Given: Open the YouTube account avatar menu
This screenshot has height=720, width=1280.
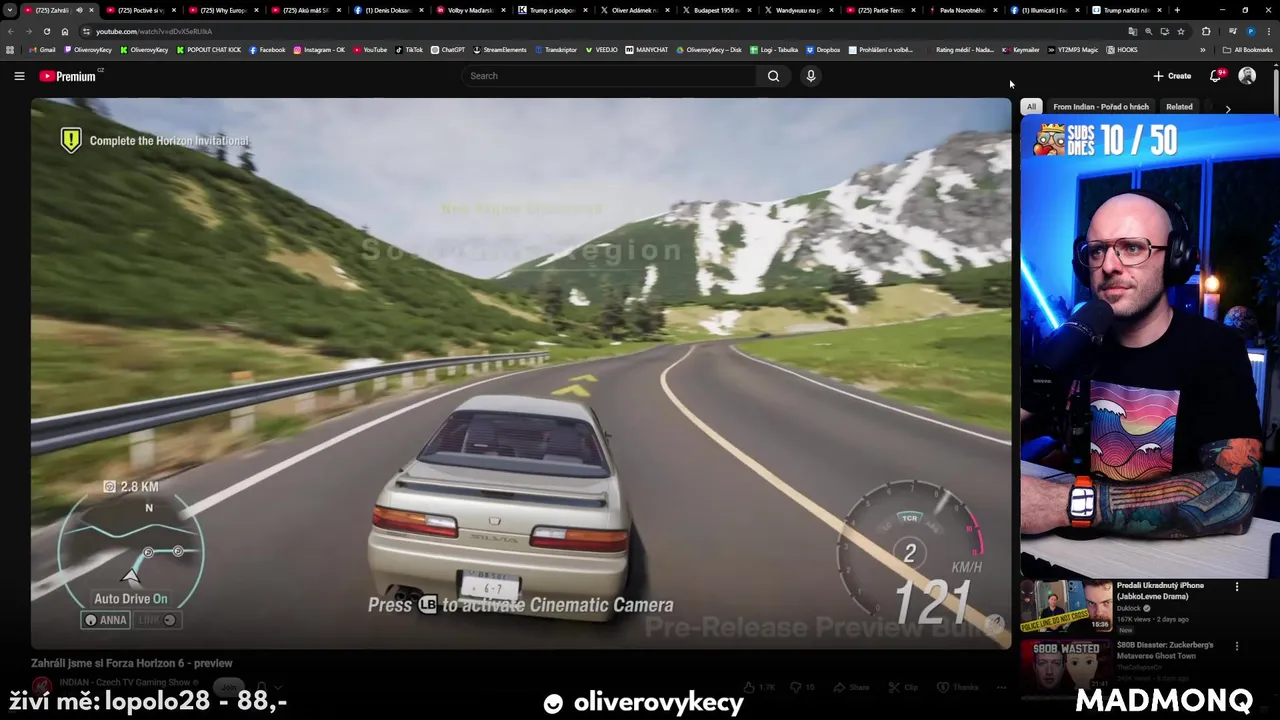Looking at the screenshot, I should pyautogui.click(x=1247, y=76).
